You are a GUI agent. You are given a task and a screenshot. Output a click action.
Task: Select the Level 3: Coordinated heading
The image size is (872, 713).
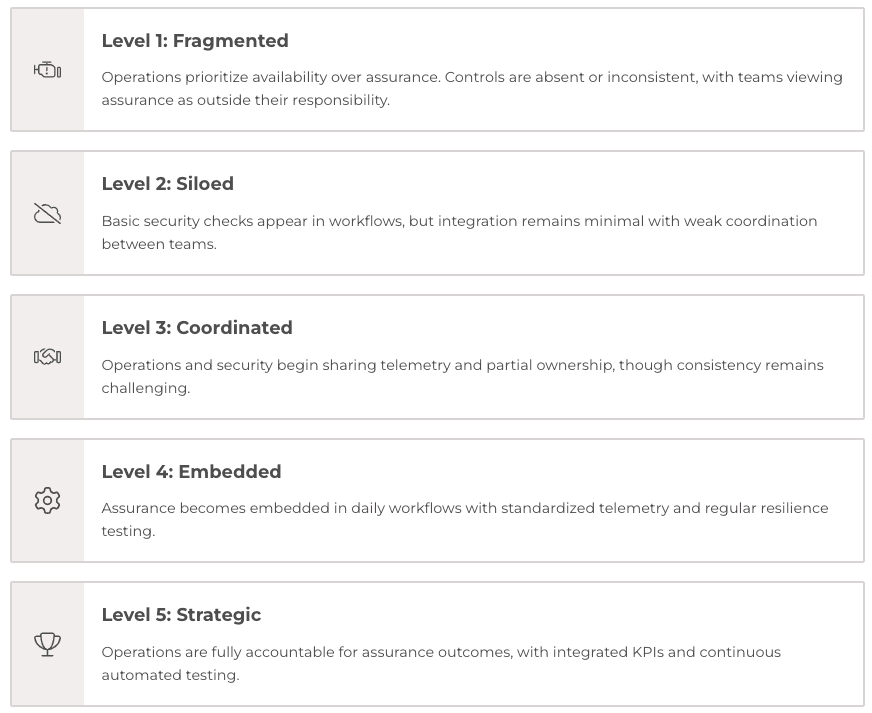pyautogui.click(x=197, y=328)
